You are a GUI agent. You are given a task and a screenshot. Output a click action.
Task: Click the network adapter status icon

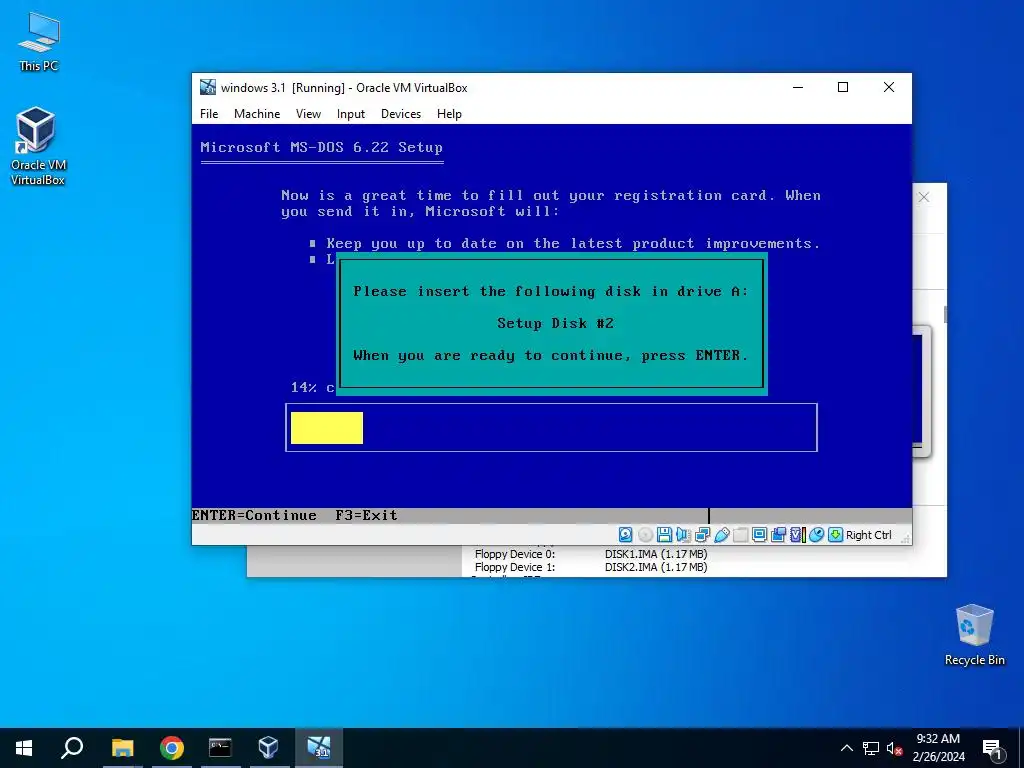(x=702, y=535)
